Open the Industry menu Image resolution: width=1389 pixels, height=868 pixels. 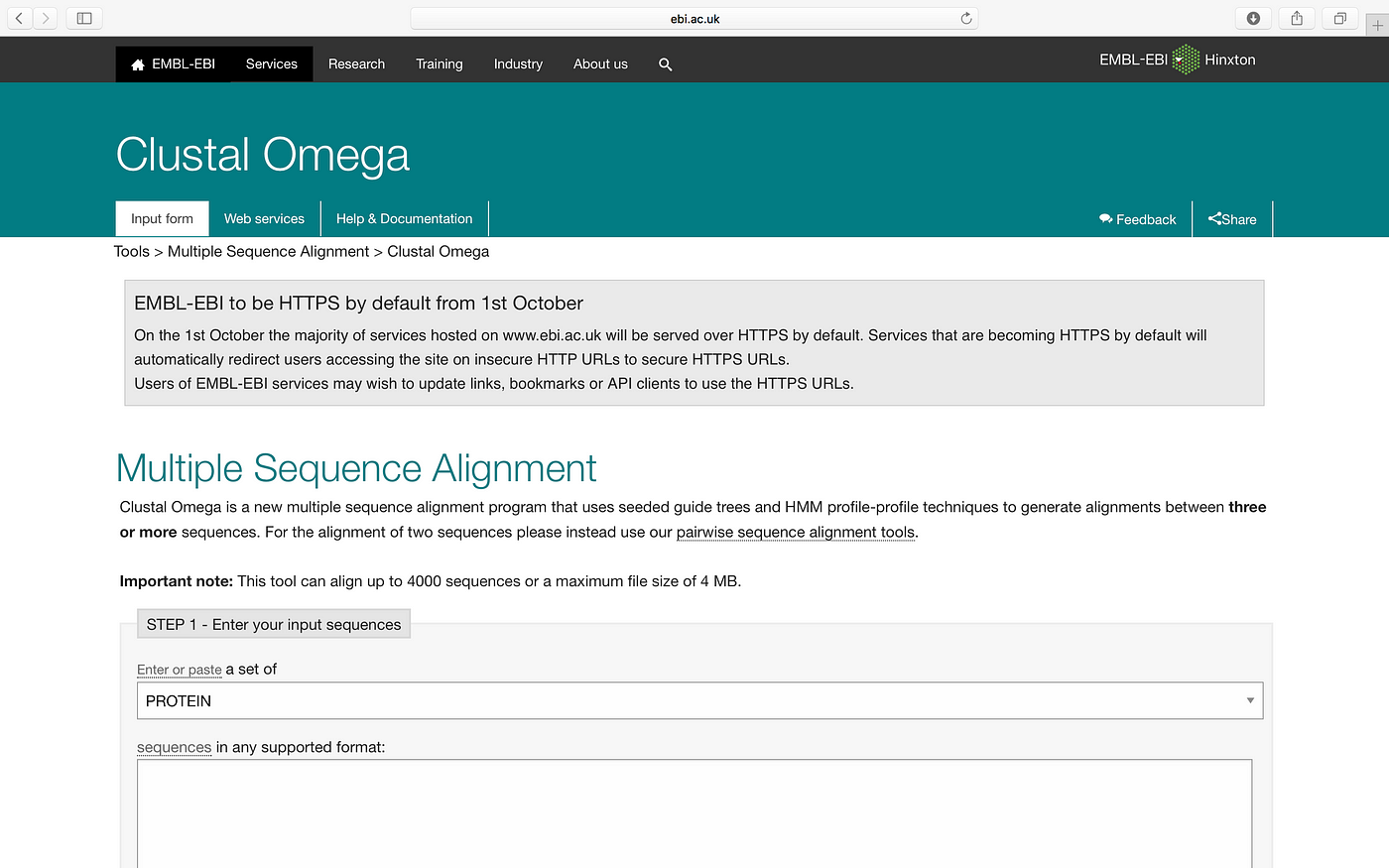point(518,63)
